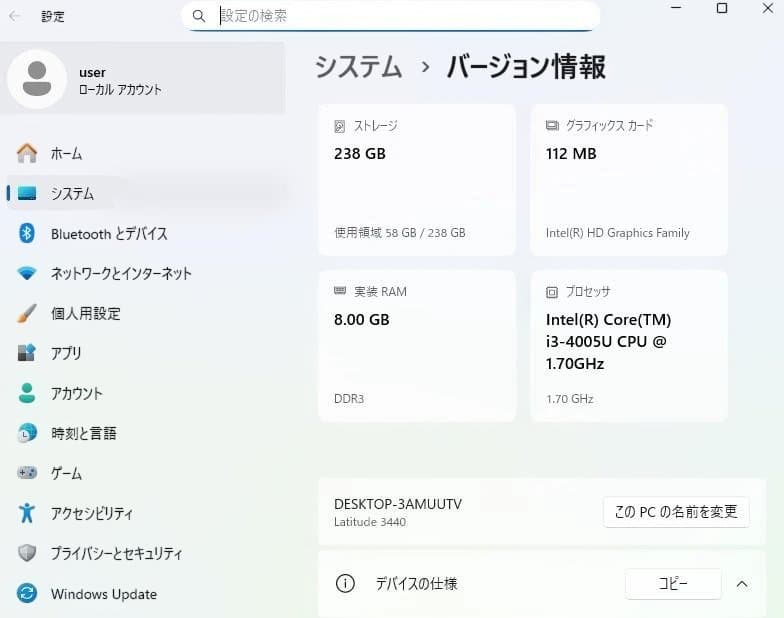Open プライバシーとセキュリティ settings
Screen dimensions: 784x618
(x=146, y=552)
